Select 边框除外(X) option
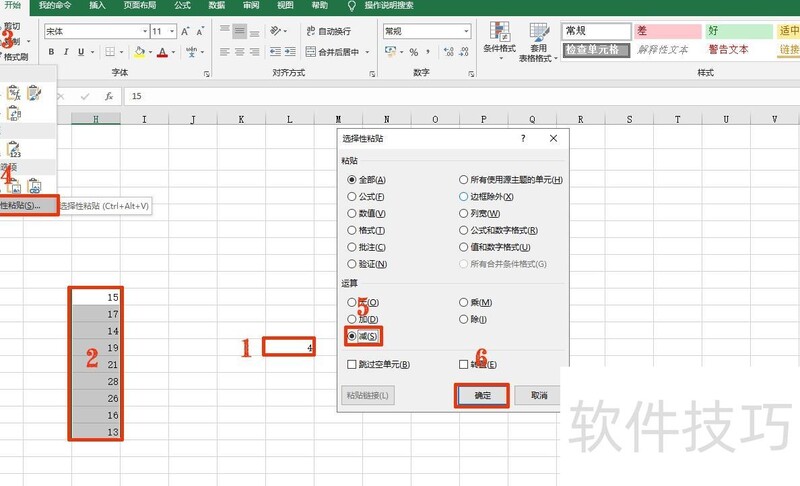The height and width of the screenshot is (486, 800). (486, 196)
